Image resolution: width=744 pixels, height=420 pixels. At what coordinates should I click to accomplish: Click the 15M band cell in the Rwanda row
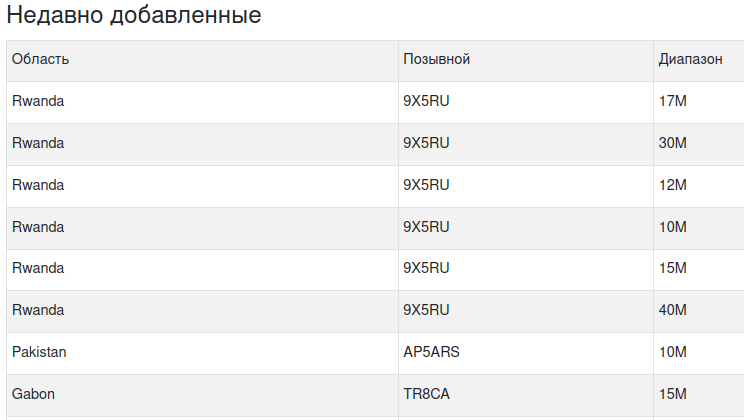tap(698, 270)
